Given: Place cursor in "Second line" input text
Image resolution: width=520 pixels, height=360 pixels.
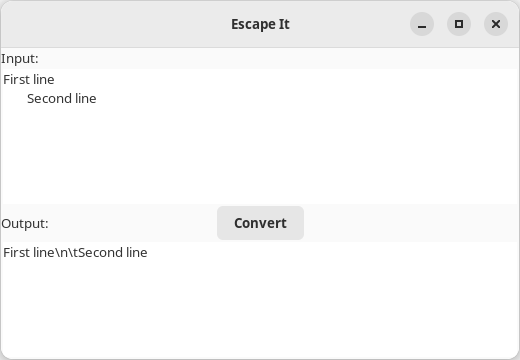Looking at the screenshot, I should click(62, 99).
